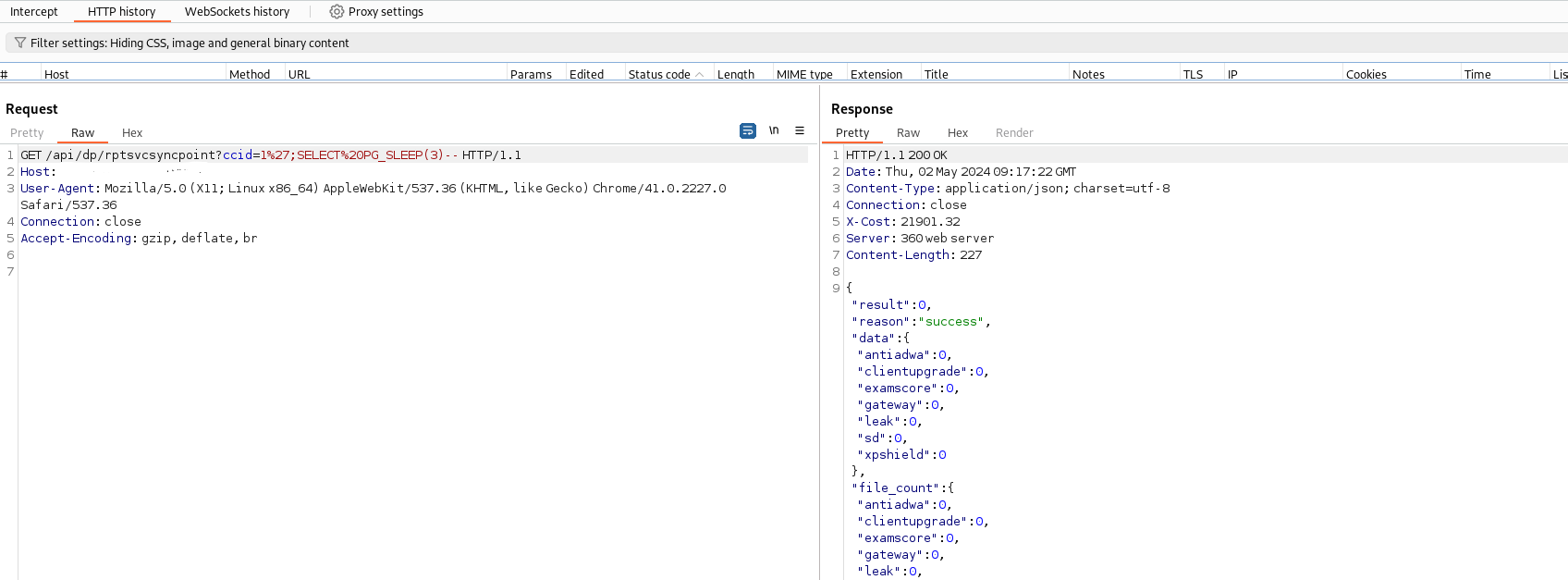
Task: Select Request Raw view tab
Action: (x=82, y=133)
